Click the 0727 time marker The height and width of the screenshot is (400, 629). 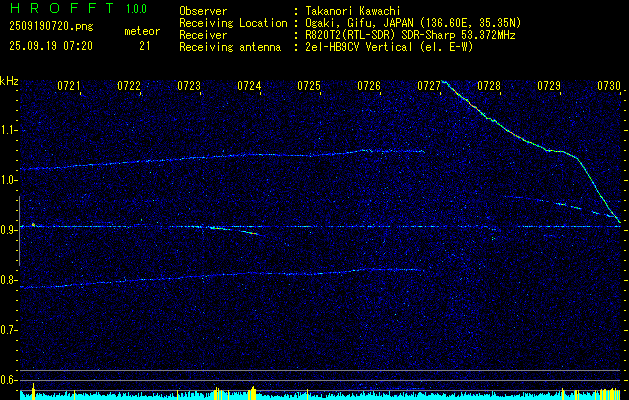(429, 87)
